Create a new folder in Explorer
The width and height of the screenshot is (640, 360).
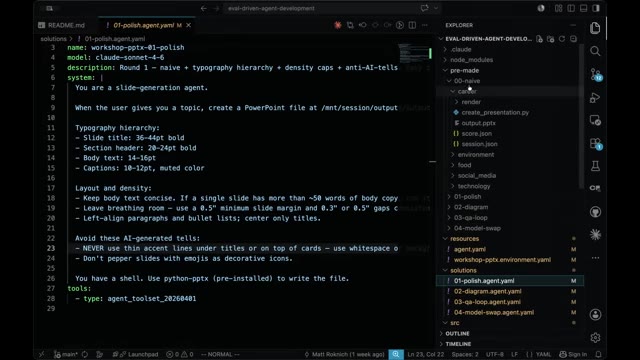click(x=551, y=39)
